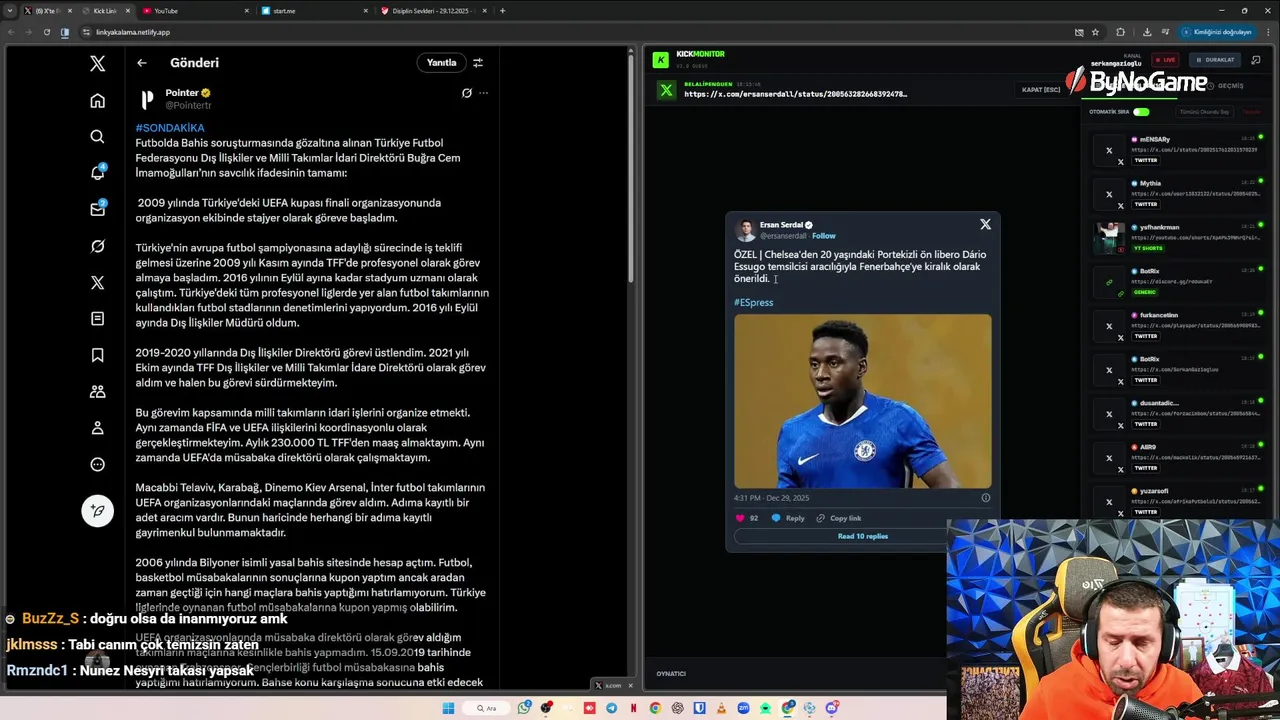Open X notifications bell
Image resolution: width=1280 pixels, height=720 pixels.
tap(97, 173)
